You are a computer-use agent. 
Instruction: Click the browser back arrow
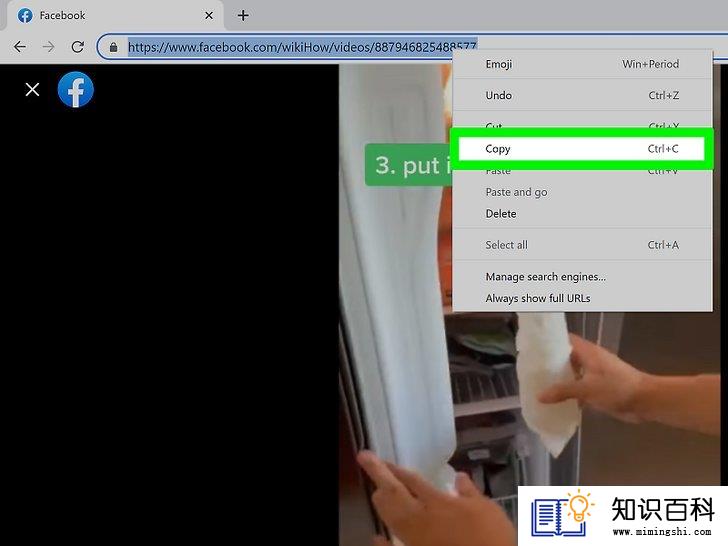[x=20, y=47]
